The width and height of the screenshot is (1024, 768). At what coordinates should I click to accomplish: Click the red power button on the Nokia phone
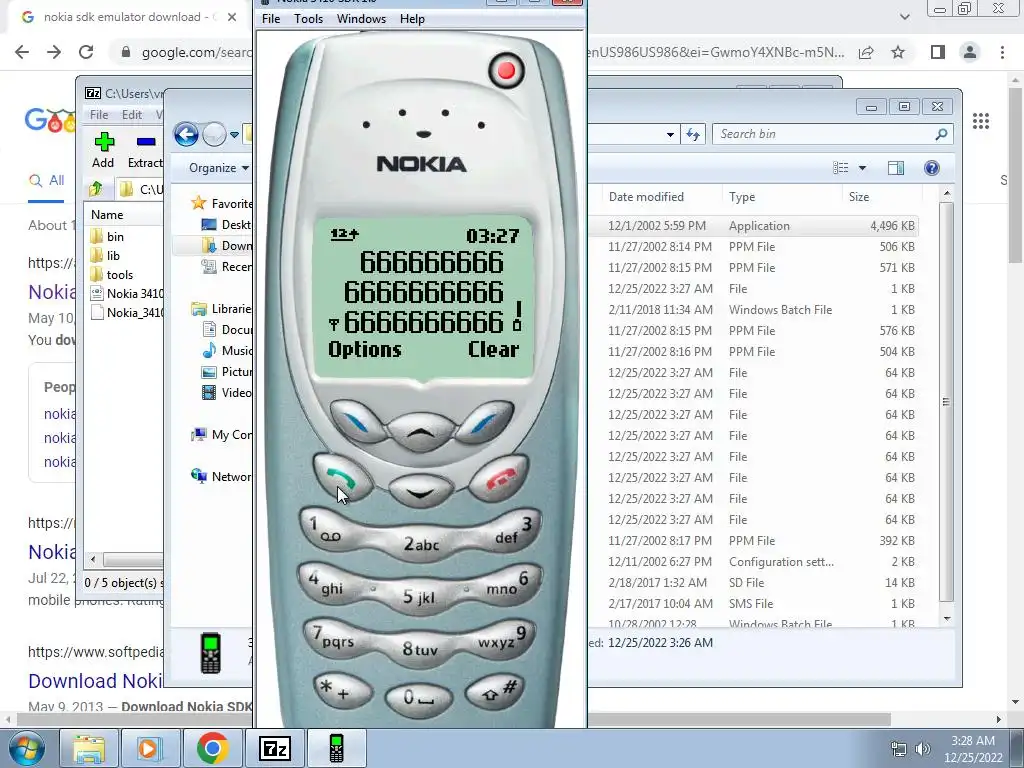pyautogui.click(x=506, y=71)
